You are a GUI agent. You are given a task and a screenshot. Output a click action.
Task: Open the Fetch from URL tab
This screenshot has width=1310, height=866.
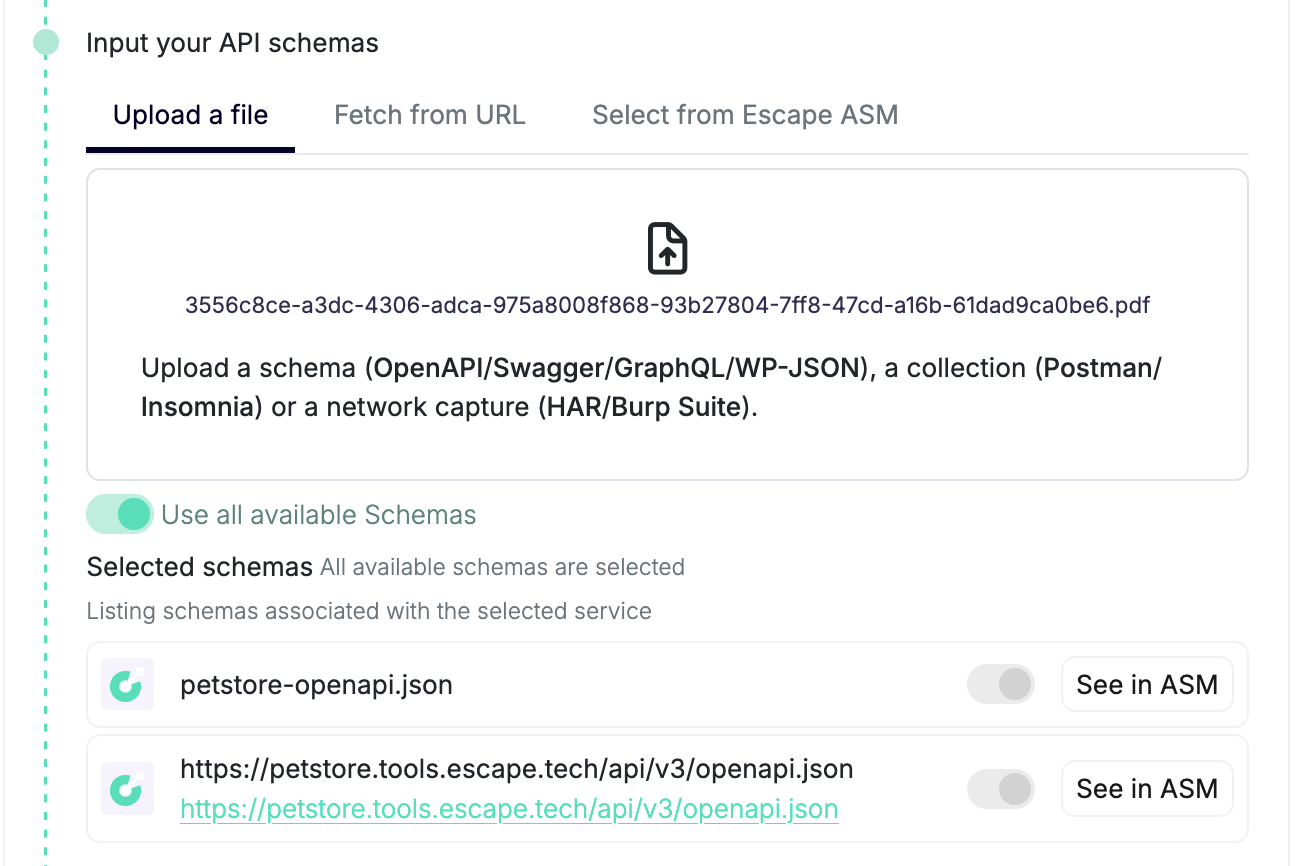429,115
